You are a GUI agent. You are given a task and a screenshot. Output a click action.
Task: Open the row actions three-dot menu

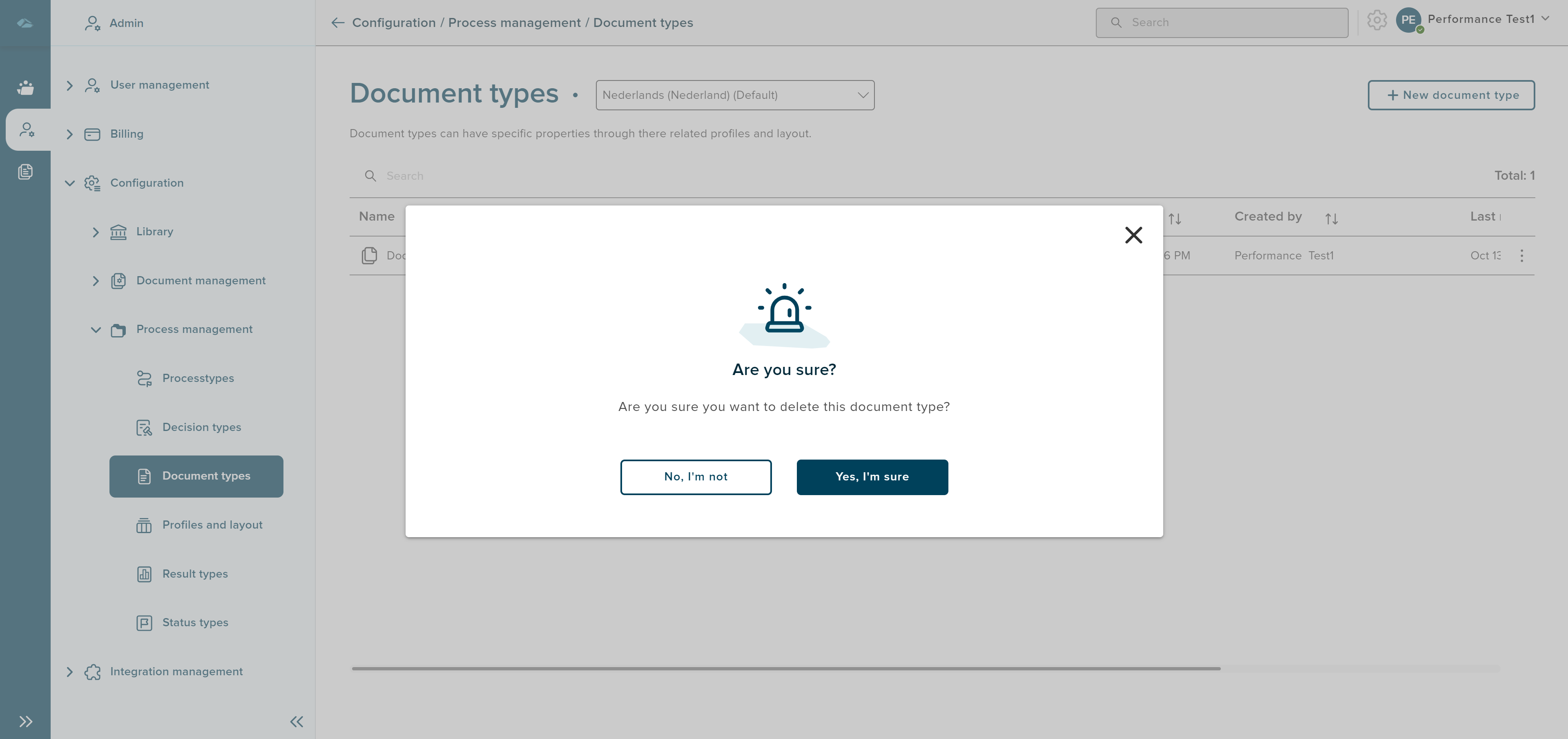click(1521, 256)
